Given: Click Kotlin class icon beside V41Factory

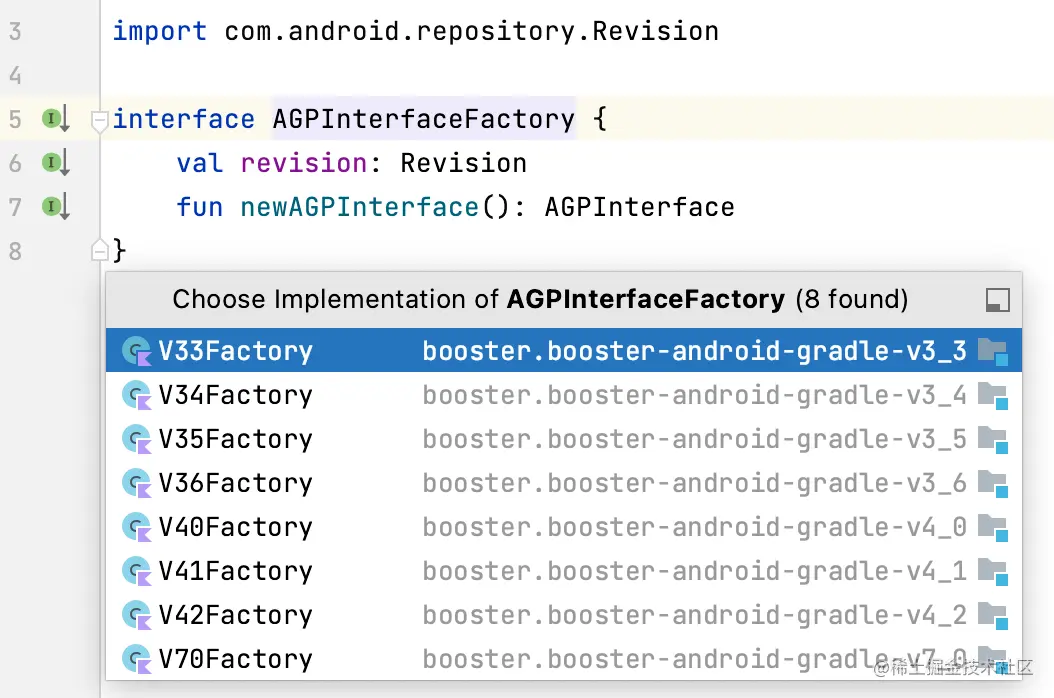Looking at the screenshot, I should click(136, 572).
